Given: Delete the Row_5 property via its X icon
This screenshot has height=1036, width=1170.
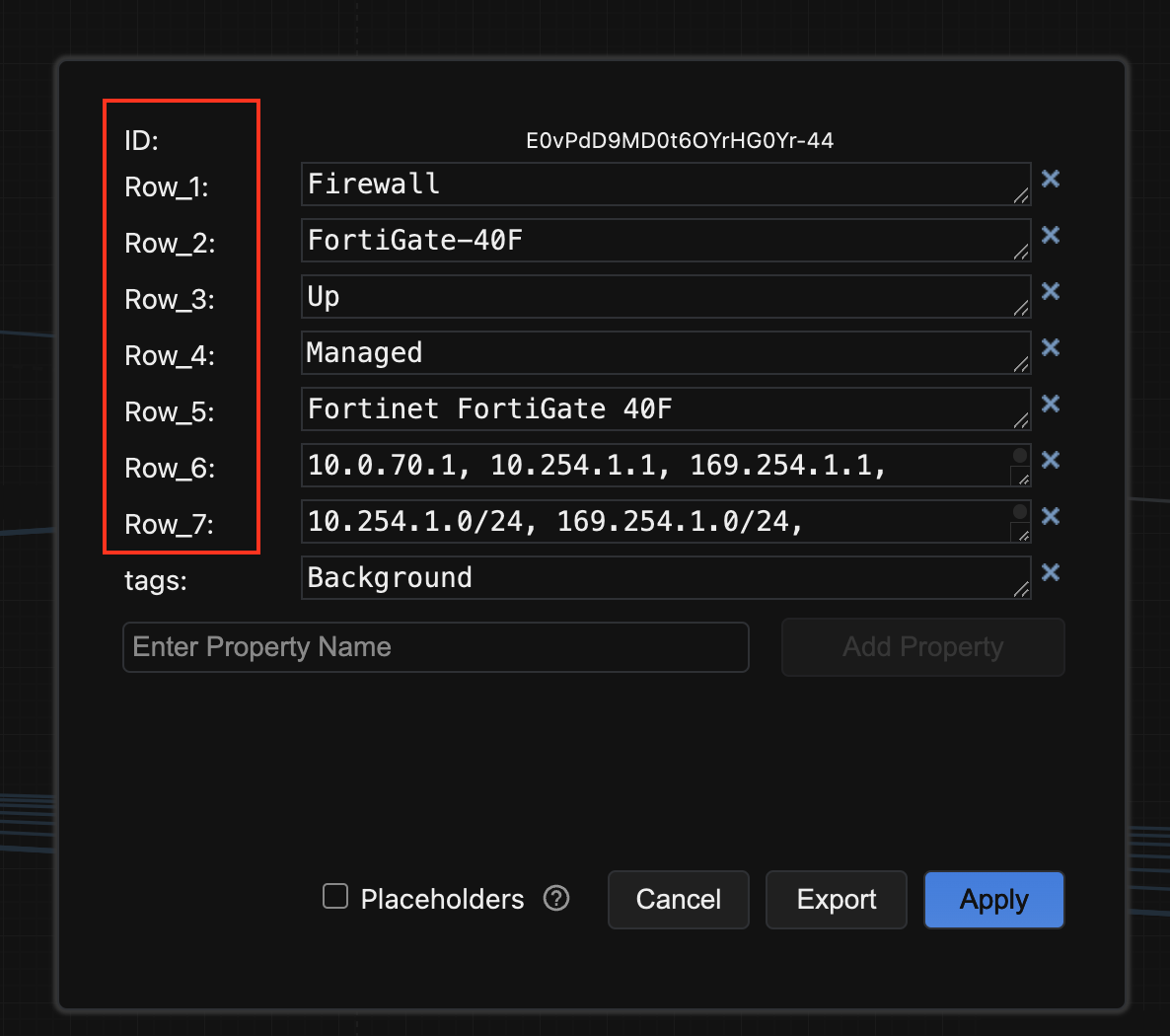Looking at the screenshot, I should pyautogui.click(x=1051, y=404).
